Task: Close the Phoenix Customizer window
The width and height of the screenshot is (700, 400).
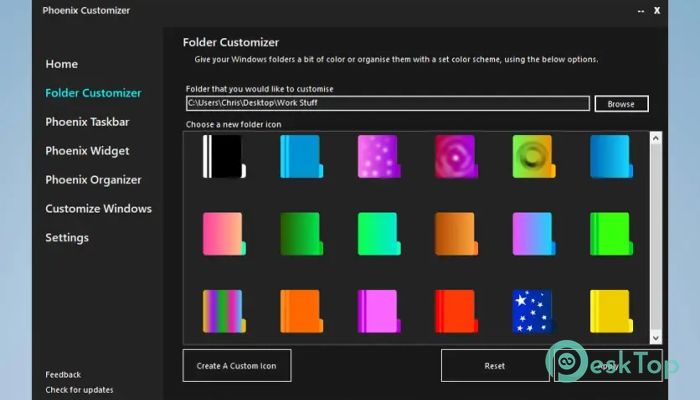Action: pyautogui.click(x=657, y=10)
